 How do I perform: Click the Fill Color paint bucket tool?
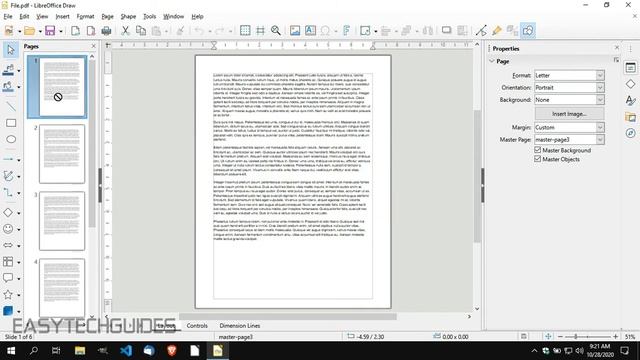coord(8,86)
